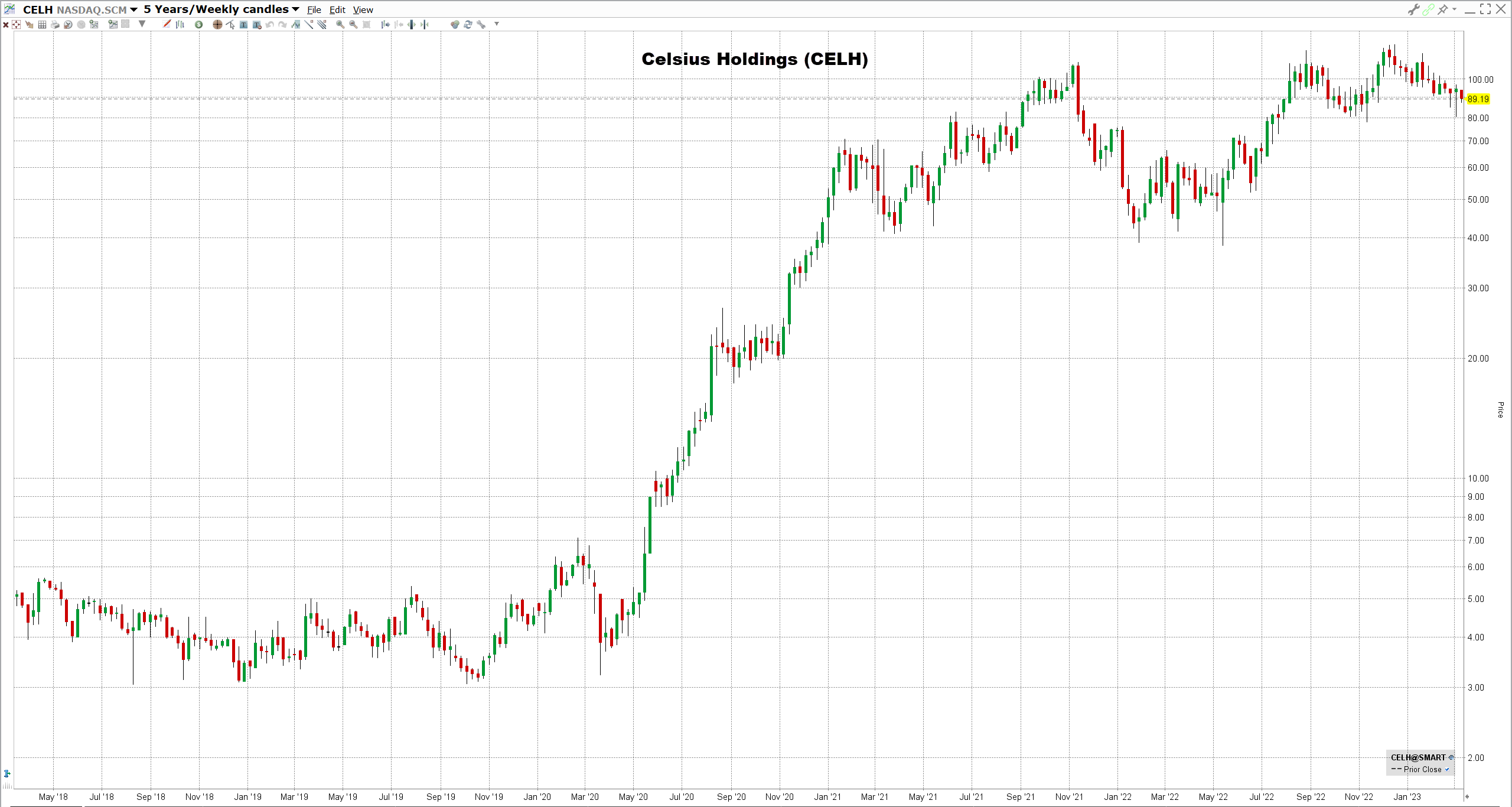Click the expand bar spacing icon
Viewport: 1512px width, 807px height.
pyautogui.click(x=412, y=25)
